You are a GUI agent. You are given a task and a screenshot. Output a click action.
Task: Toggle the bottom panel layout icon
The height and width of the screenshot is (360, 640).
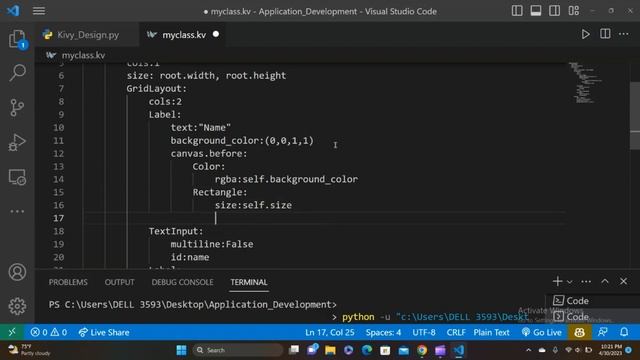(536, 11)
